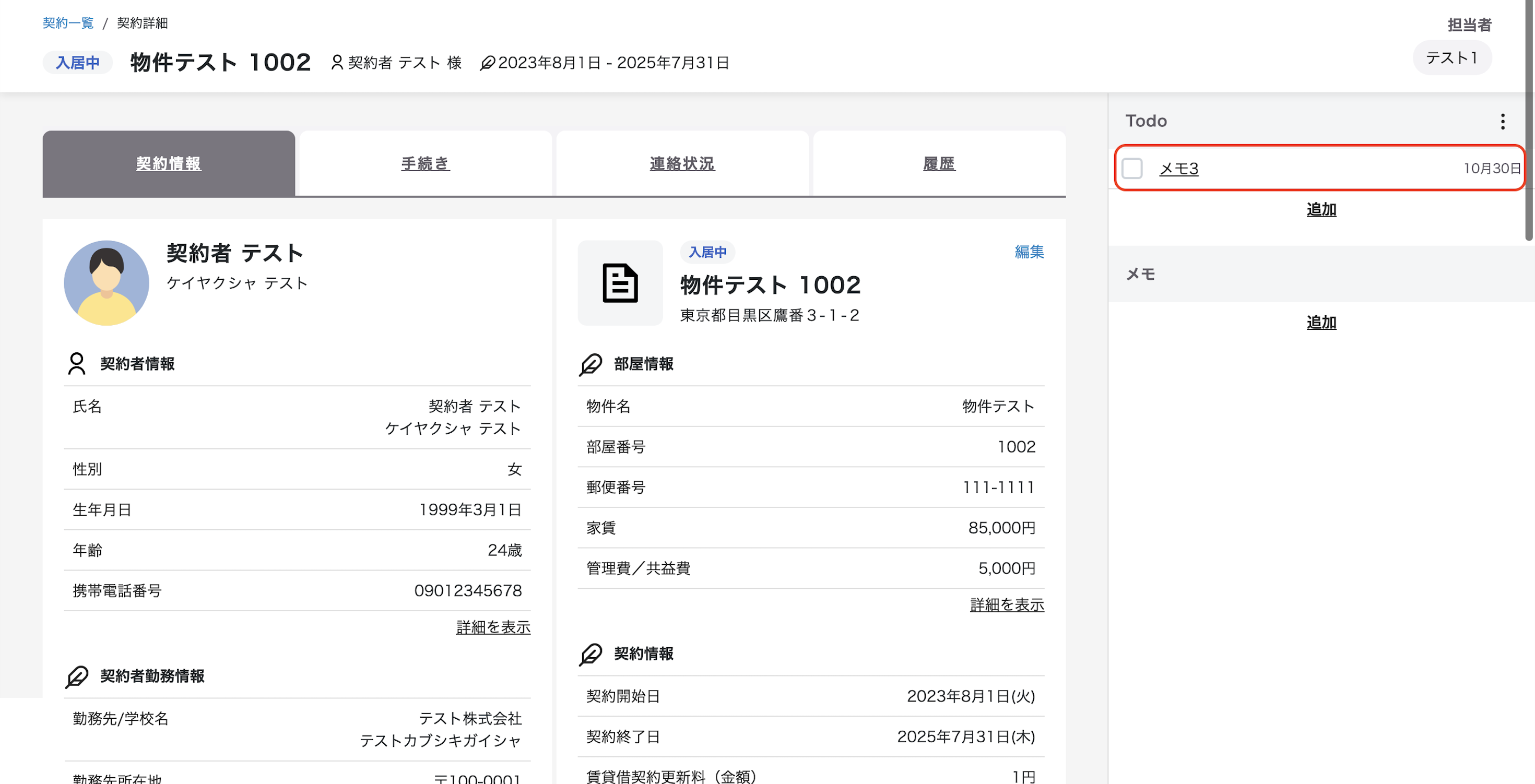The height and width of the screenshot is (784, 1535).
Task: Click the page title 物件テスト 1002 in header
Action: (220, 63)
